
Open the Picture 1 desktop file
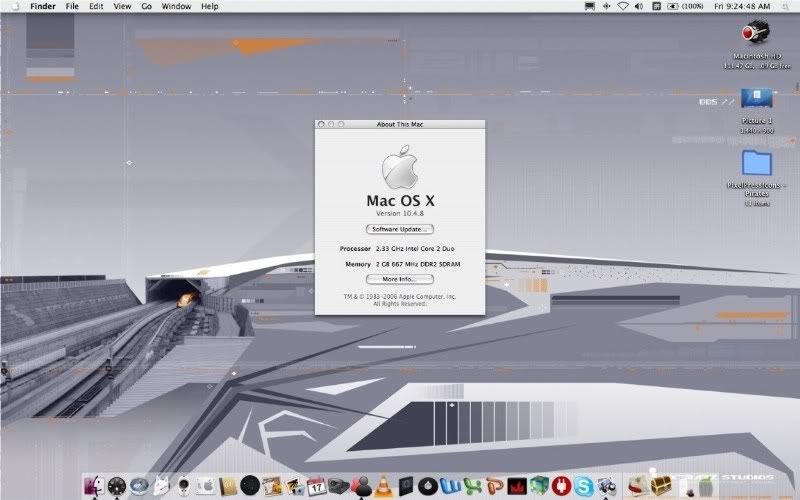pyautogui.click(x=757, y=98)
